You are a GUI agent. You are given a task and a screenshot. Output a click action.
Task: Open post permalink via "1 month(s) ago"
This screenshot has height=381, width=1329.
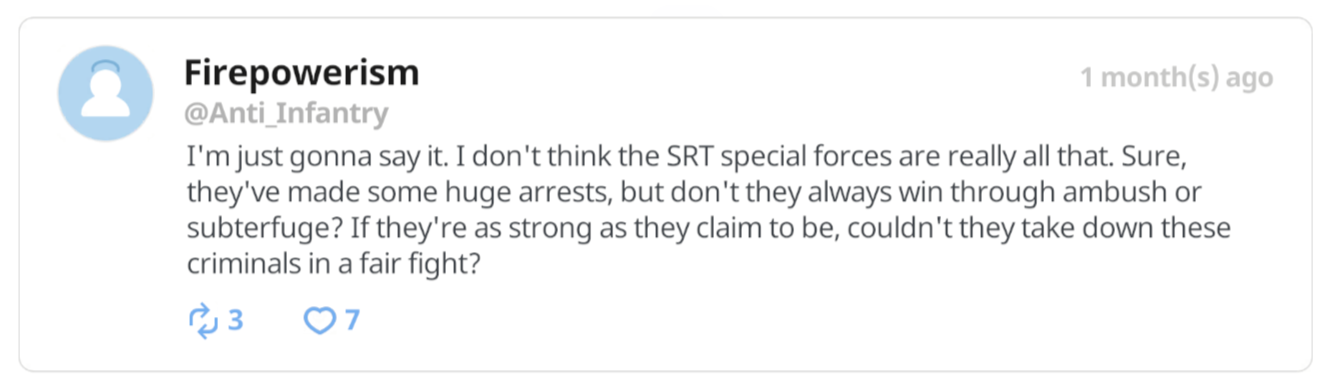coord(1177,77)
